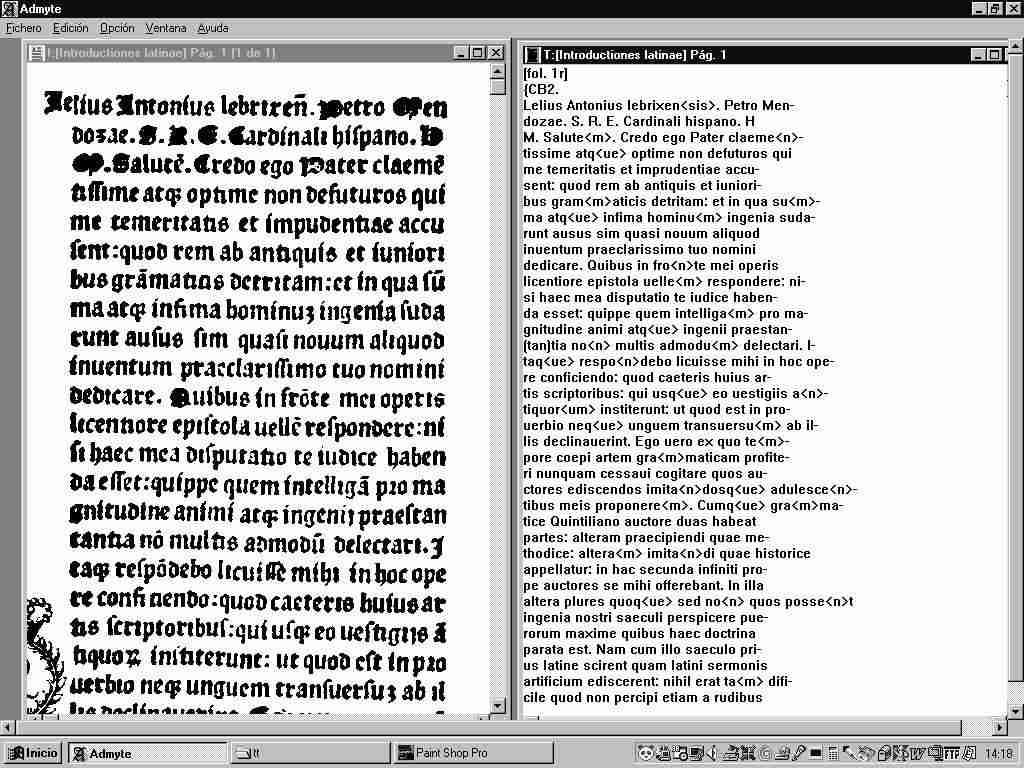1024x768 pixels.
Task: Open the Inicio start button
Action: 33,753
